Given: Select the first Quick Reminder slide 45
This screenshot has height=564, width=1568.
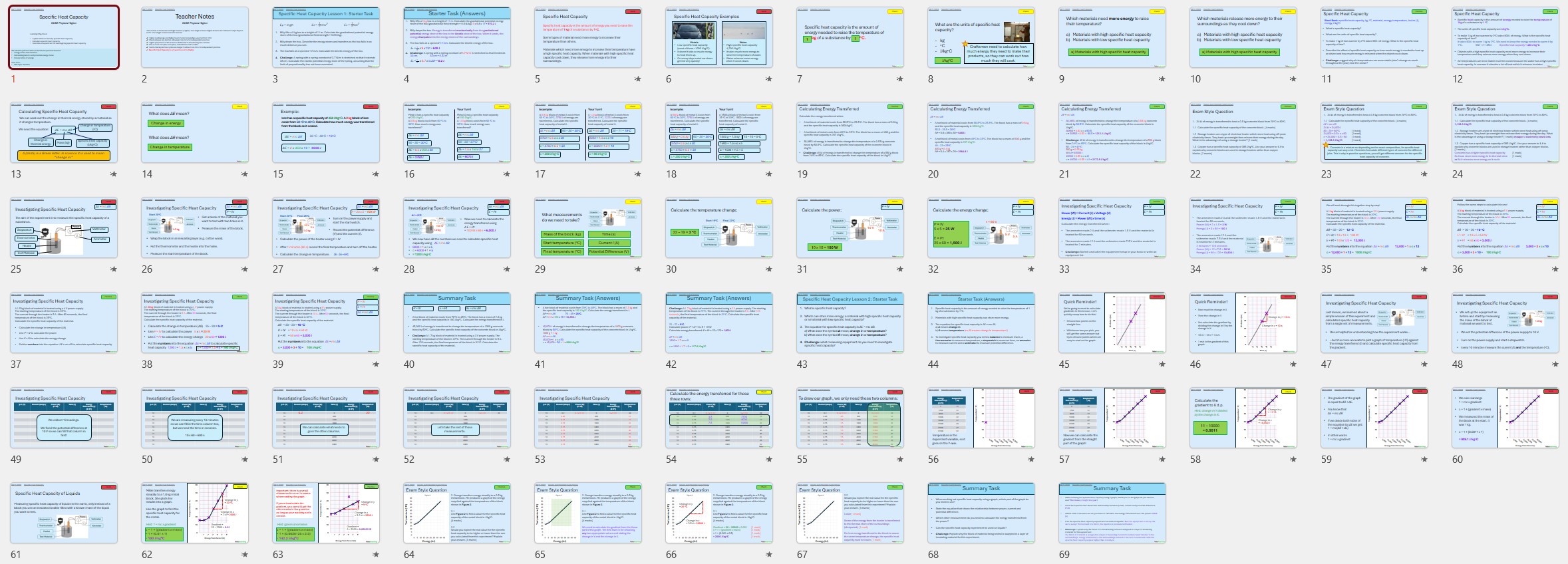Looking at the screenshot, I should pos(1112,323).
